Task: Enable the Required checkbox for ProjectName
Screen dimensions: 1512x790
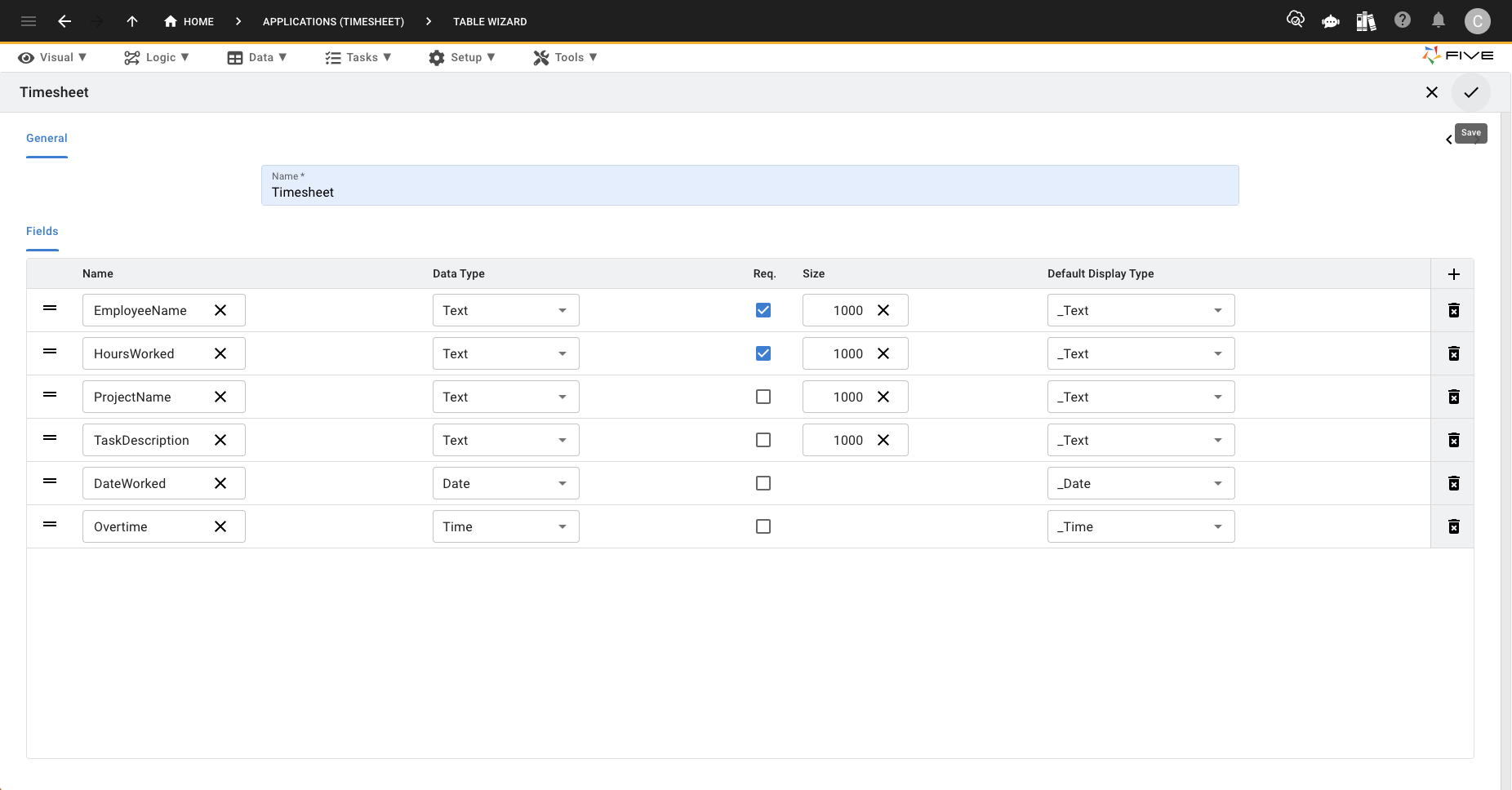Action: (763, 397)
